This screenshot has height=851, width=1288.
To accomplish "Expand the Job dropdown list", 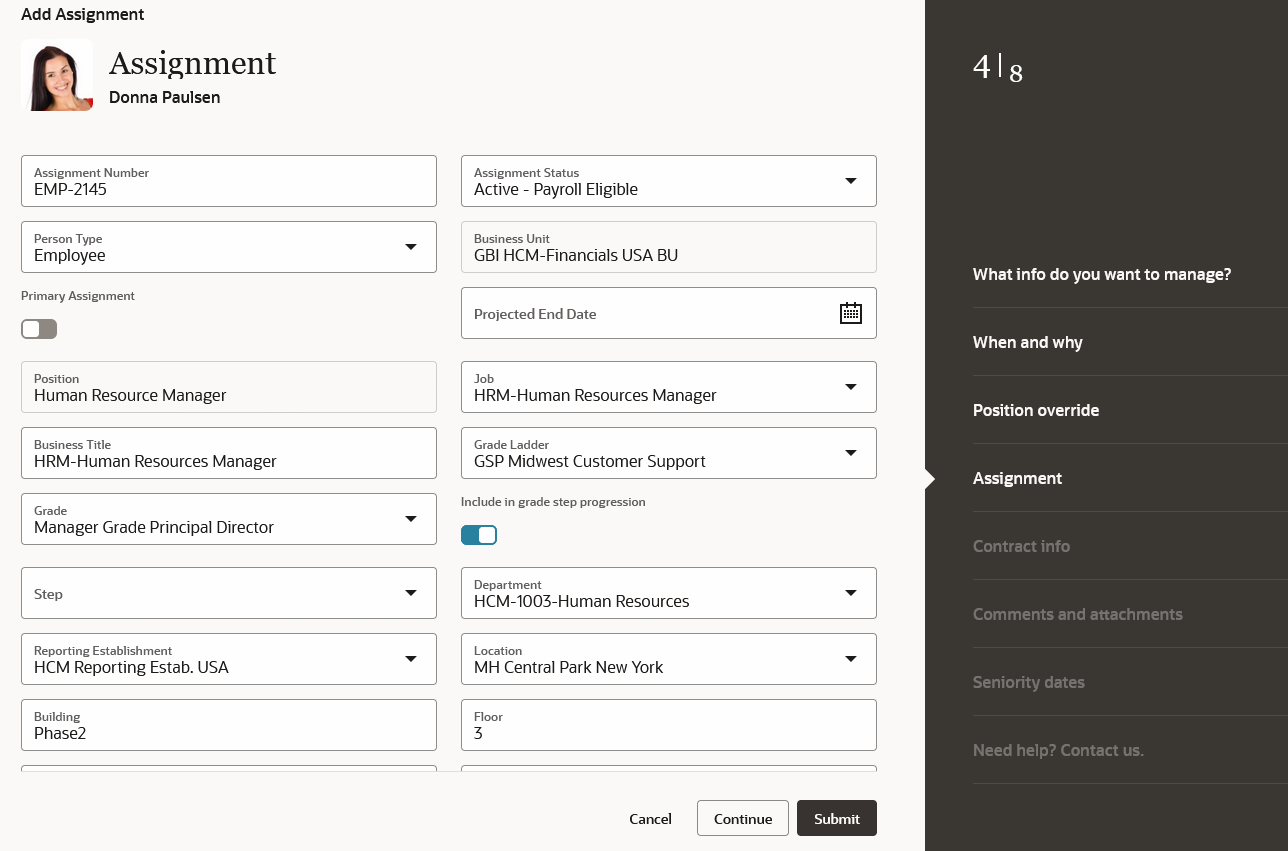I will 851,387.
